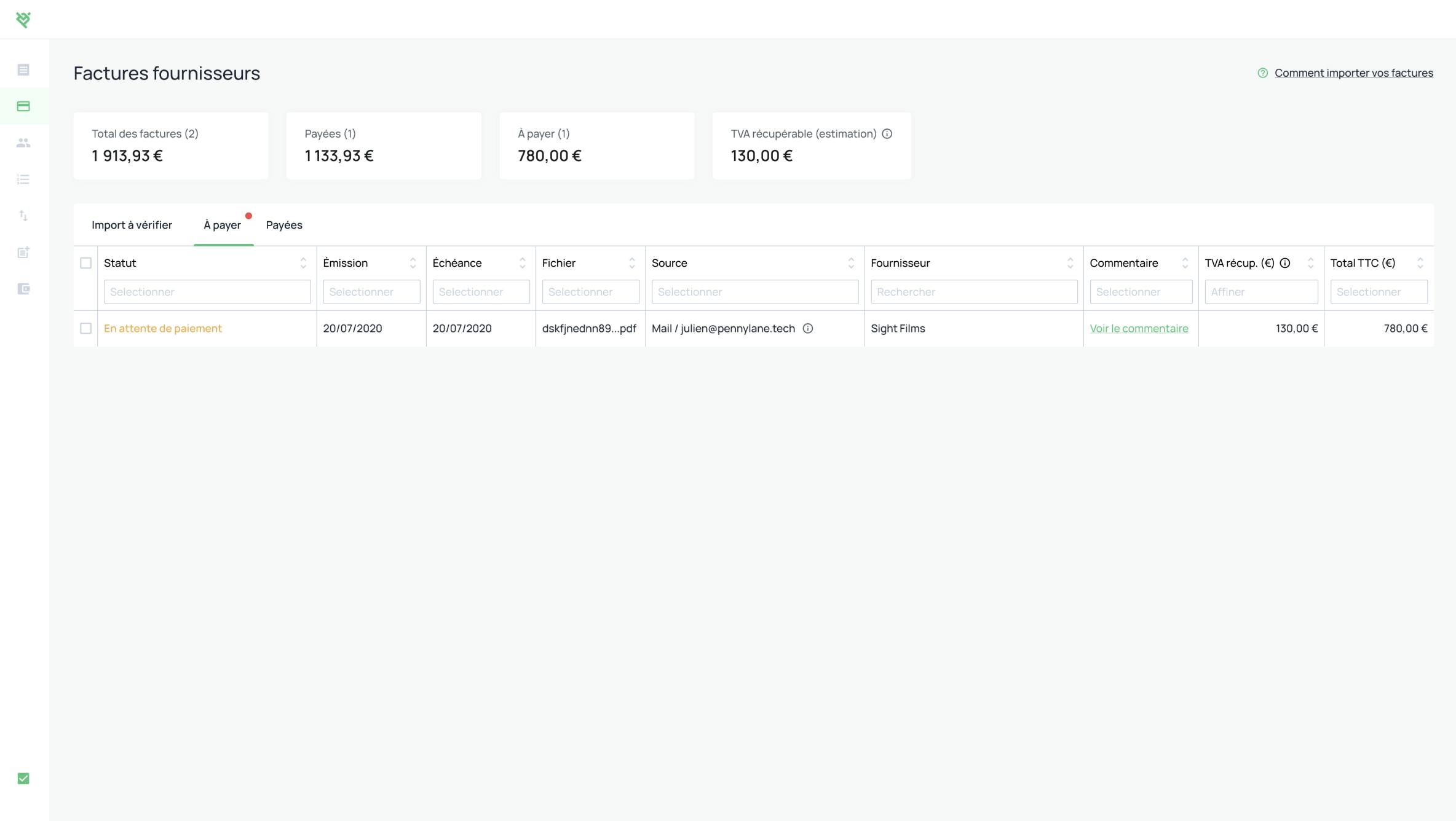Open Voir le commentaire link
Screen dimensions: 1456x821
[1139, 329]
